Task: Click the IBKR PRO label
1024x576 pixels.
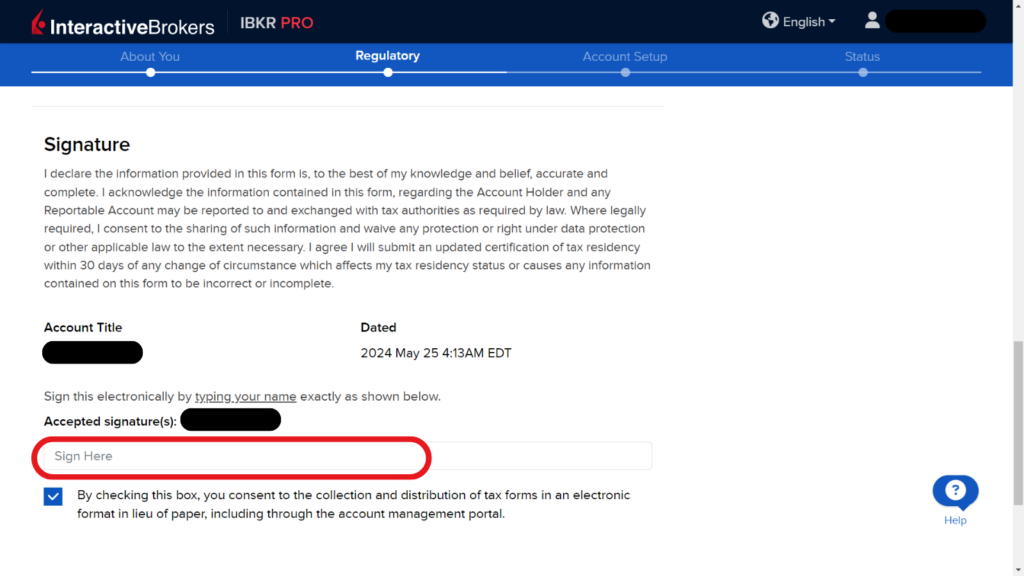Action: point(276,23)
